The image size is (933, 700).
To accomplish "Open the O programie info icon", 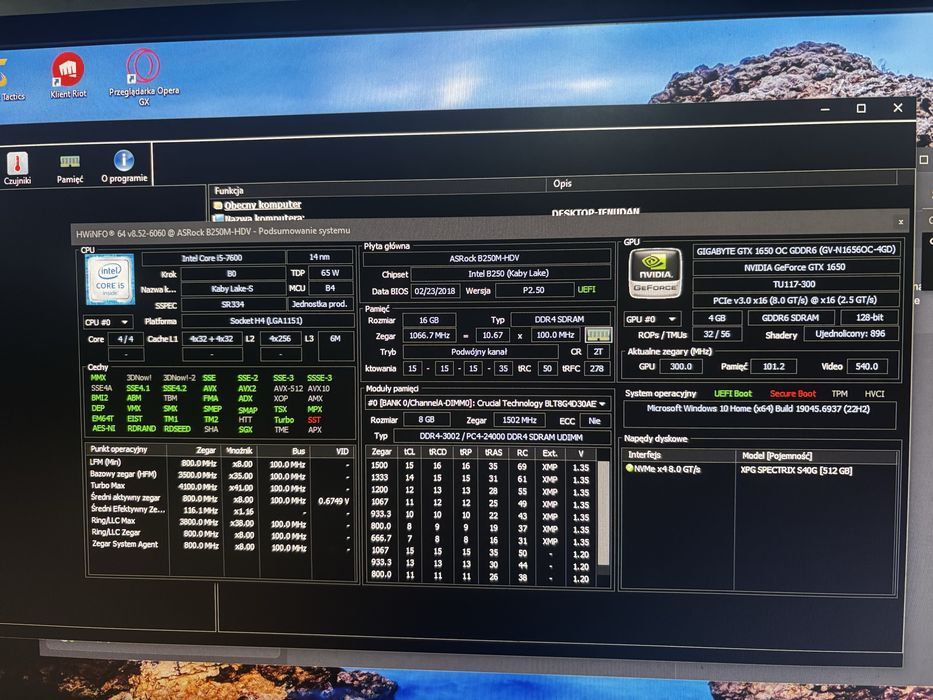I will (124, 167).
